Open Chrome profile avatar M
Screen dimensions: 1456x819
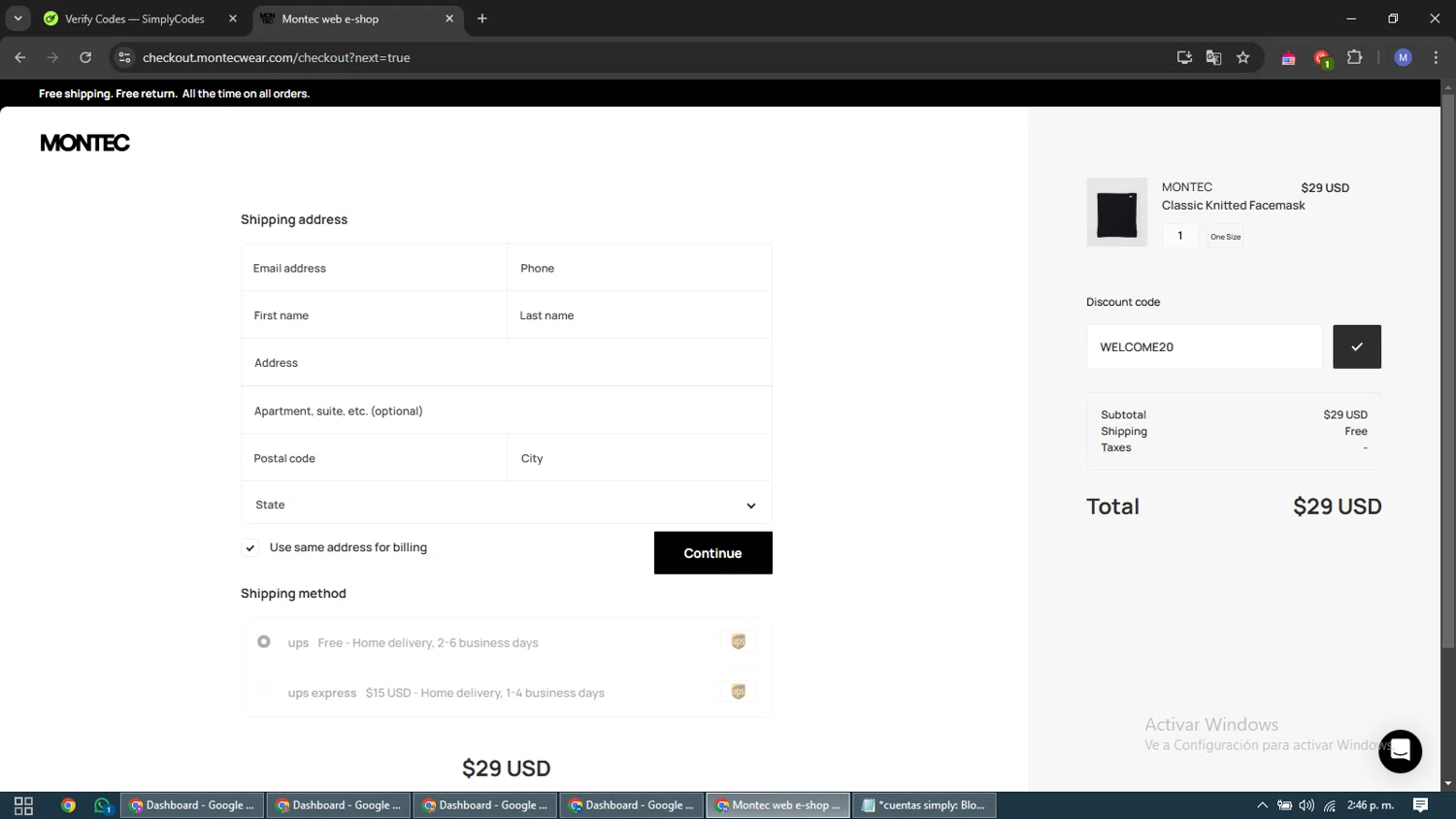click(1403, 57)
